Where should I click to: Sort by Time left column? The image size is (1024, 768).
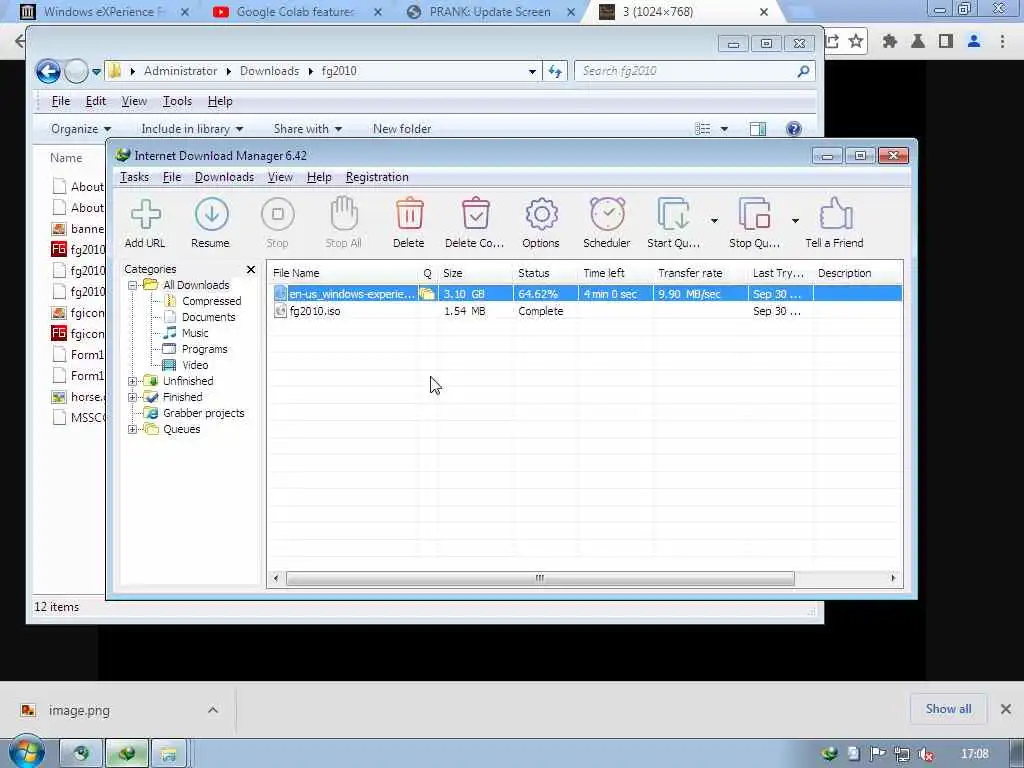pos(615,273)
